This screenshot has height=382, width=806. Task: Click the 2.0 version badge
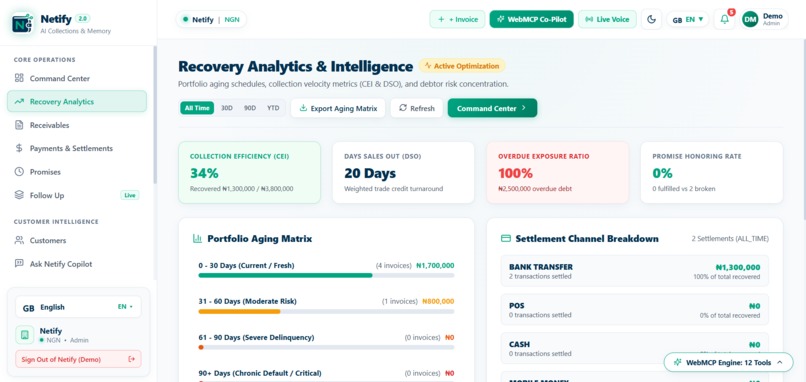[x=82, y=19]
